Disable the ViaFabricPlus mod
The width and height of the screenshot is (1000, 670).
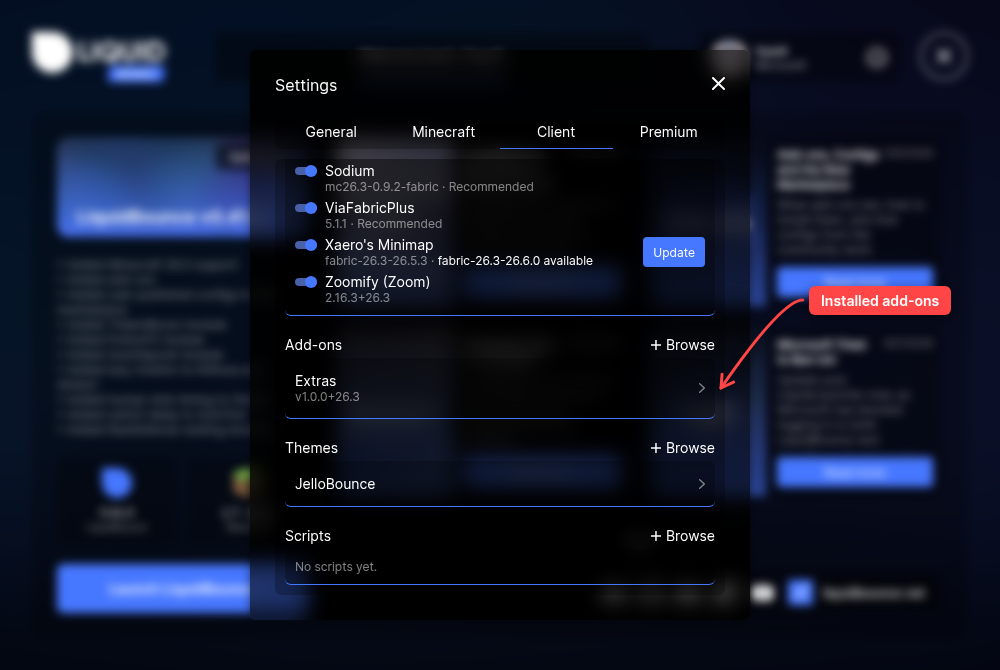[306, 208]
